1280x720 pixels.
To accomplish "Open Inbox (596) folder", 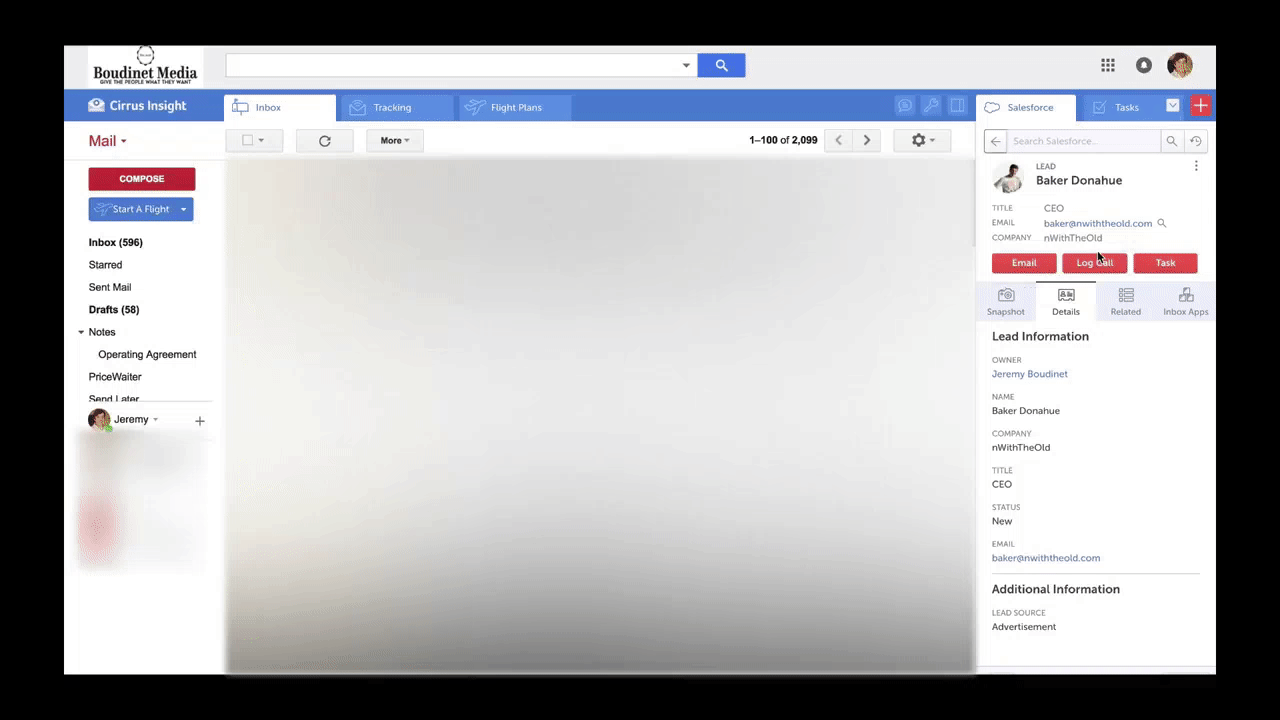I will [116, 242].
